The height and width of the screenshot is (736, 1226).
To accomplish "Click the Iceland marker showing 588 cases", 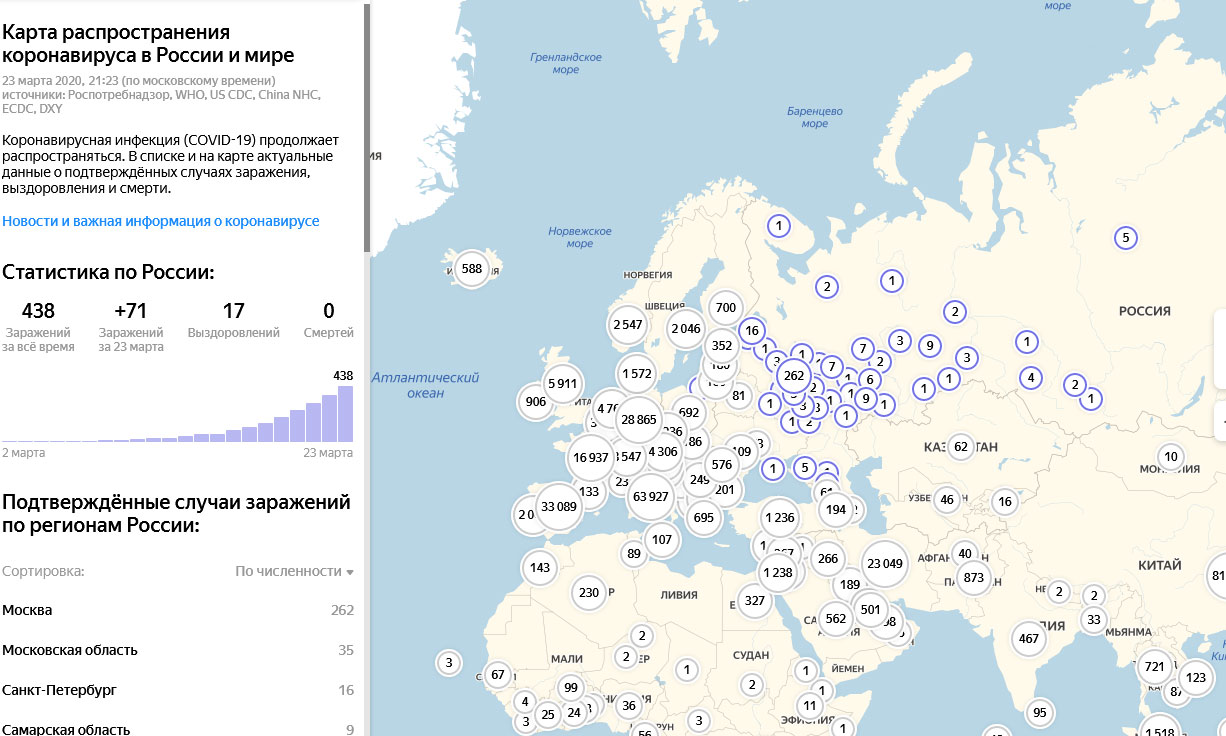I will pyautogui.click(x=472, y=268).
